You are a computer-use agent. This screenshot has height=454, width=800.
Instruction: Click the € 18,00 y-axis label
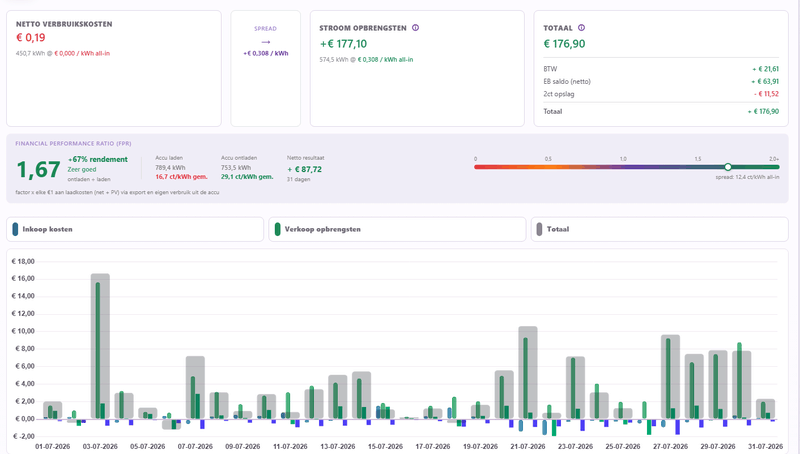pos(23,261)
